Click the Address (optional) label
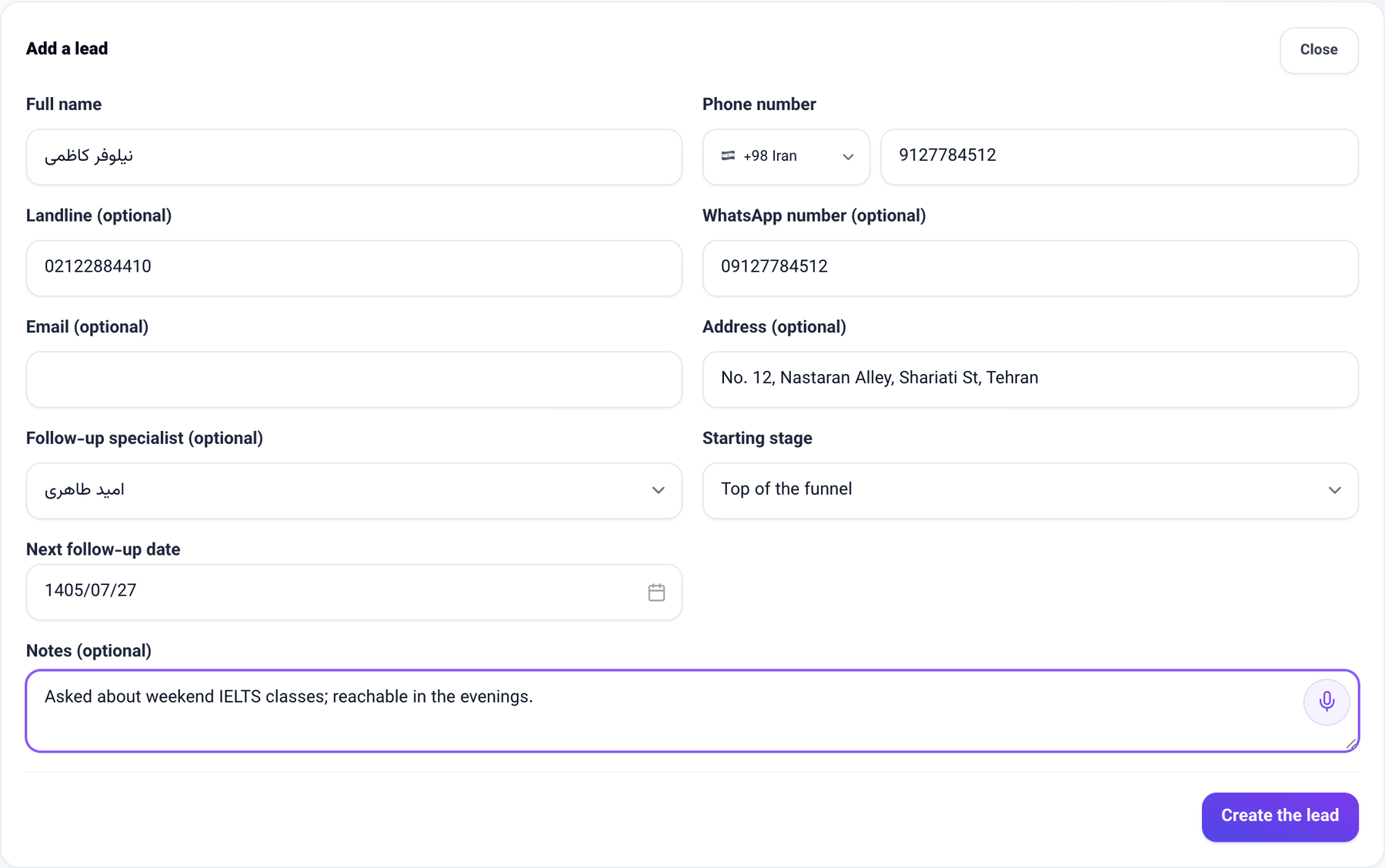 click(x=774, y=327)
